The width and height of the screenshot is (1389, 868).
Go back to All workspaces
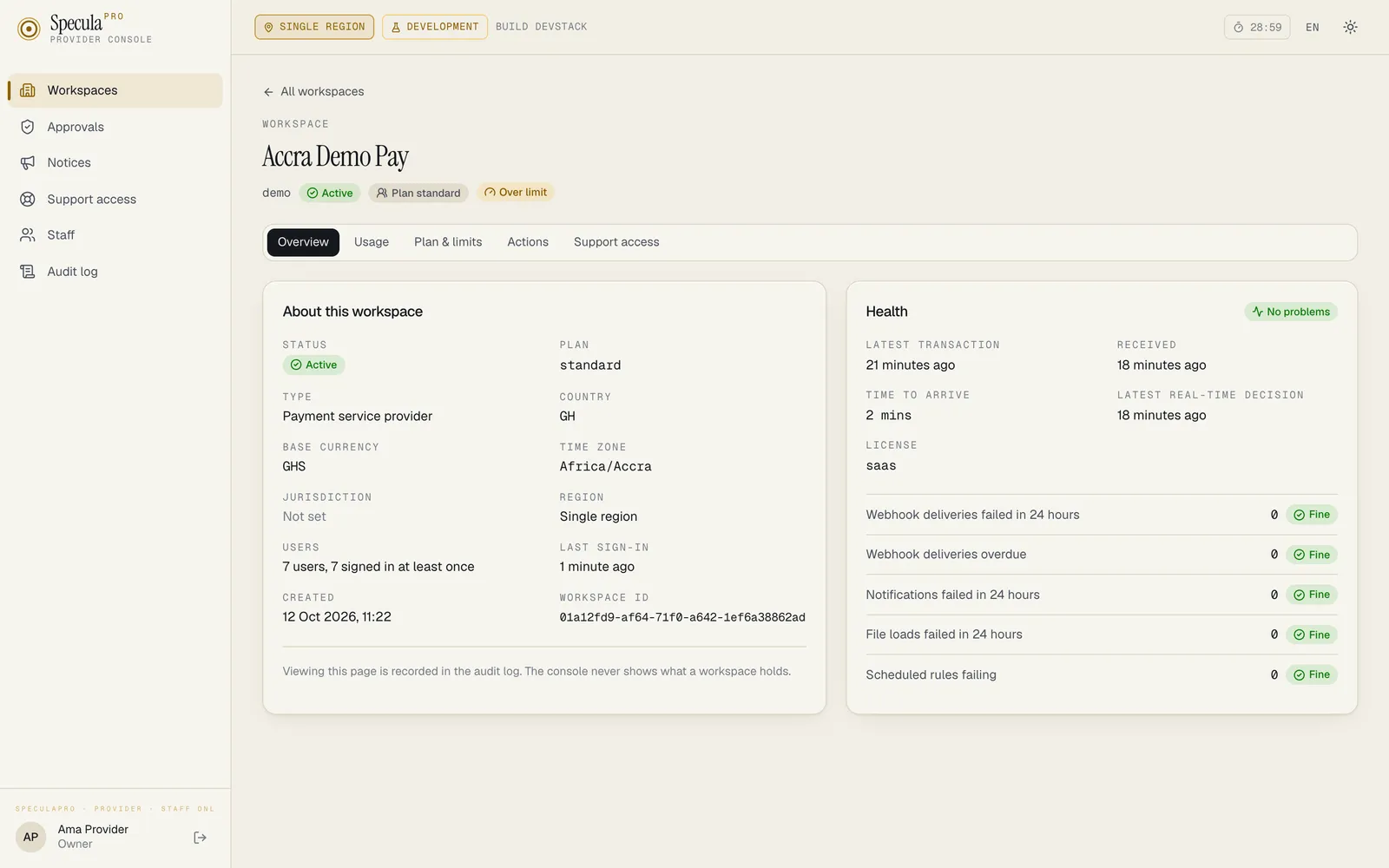[x=313, y=91]
